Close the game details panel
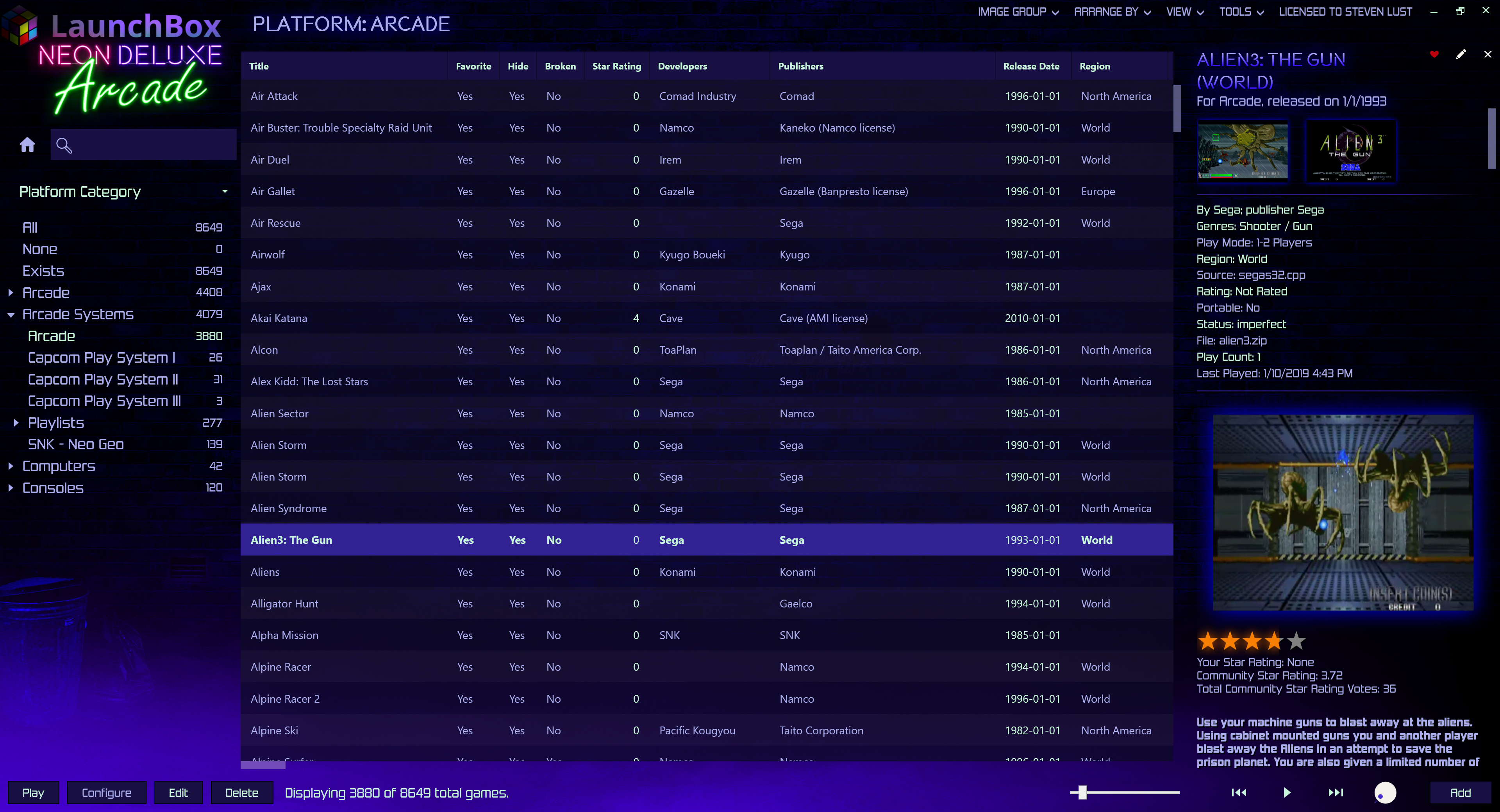 pyautogui.click(x=1488, y=54)
